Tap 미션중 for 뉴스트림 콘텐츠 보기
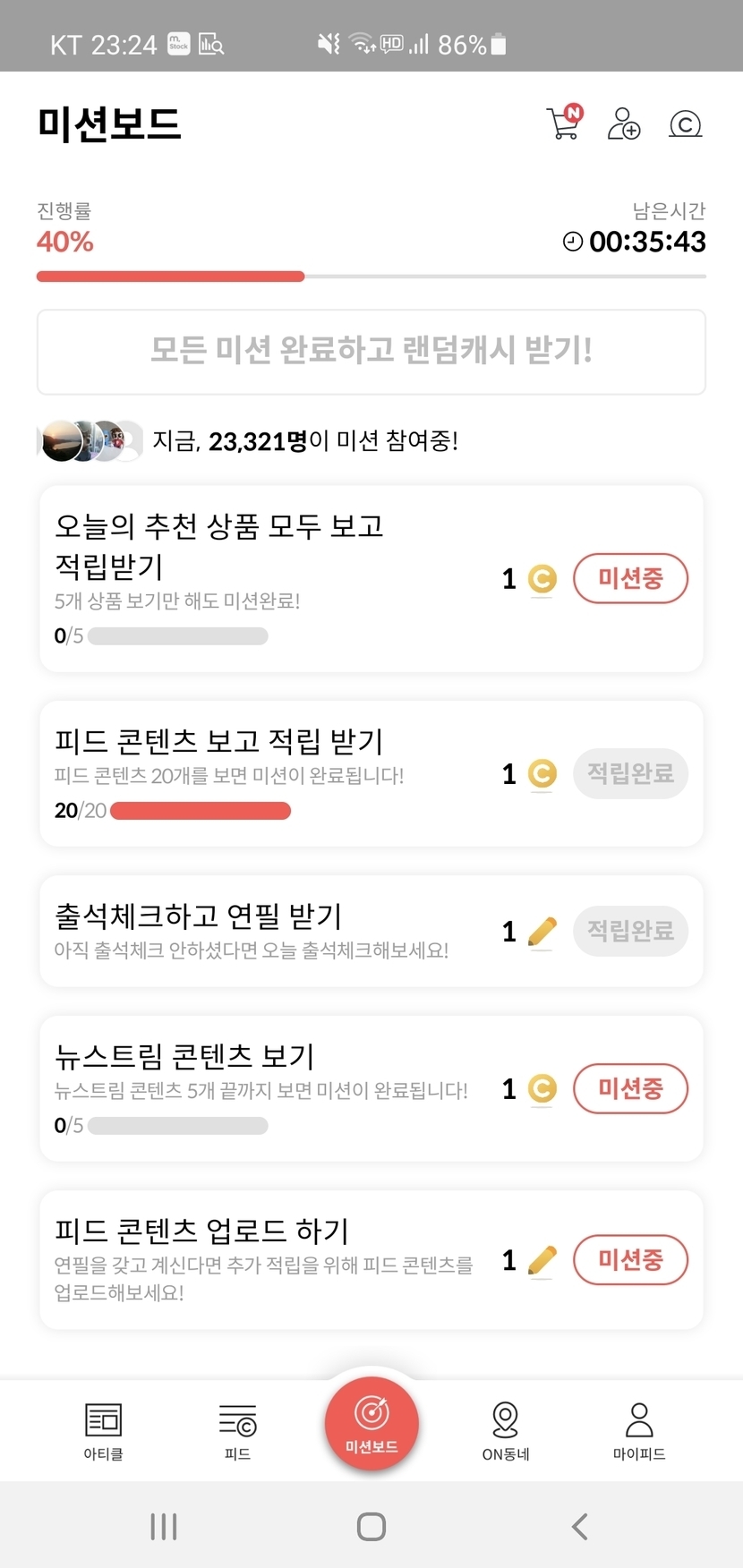The height and width of the screenshot is (1568, 743). click(x=630, y=1088)
